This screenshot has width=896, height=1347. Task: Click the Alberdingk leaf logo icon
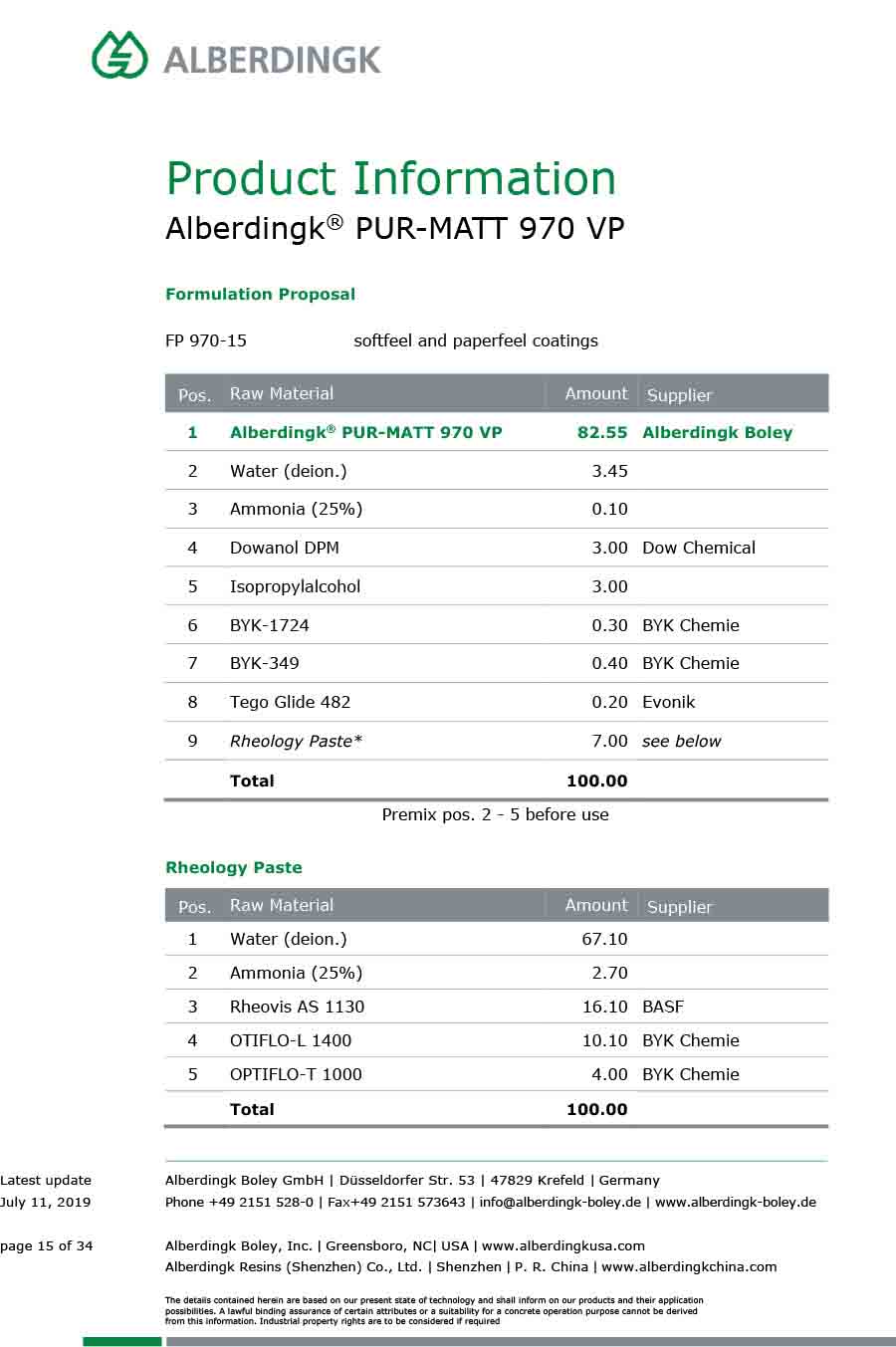(x=119, y=55)
